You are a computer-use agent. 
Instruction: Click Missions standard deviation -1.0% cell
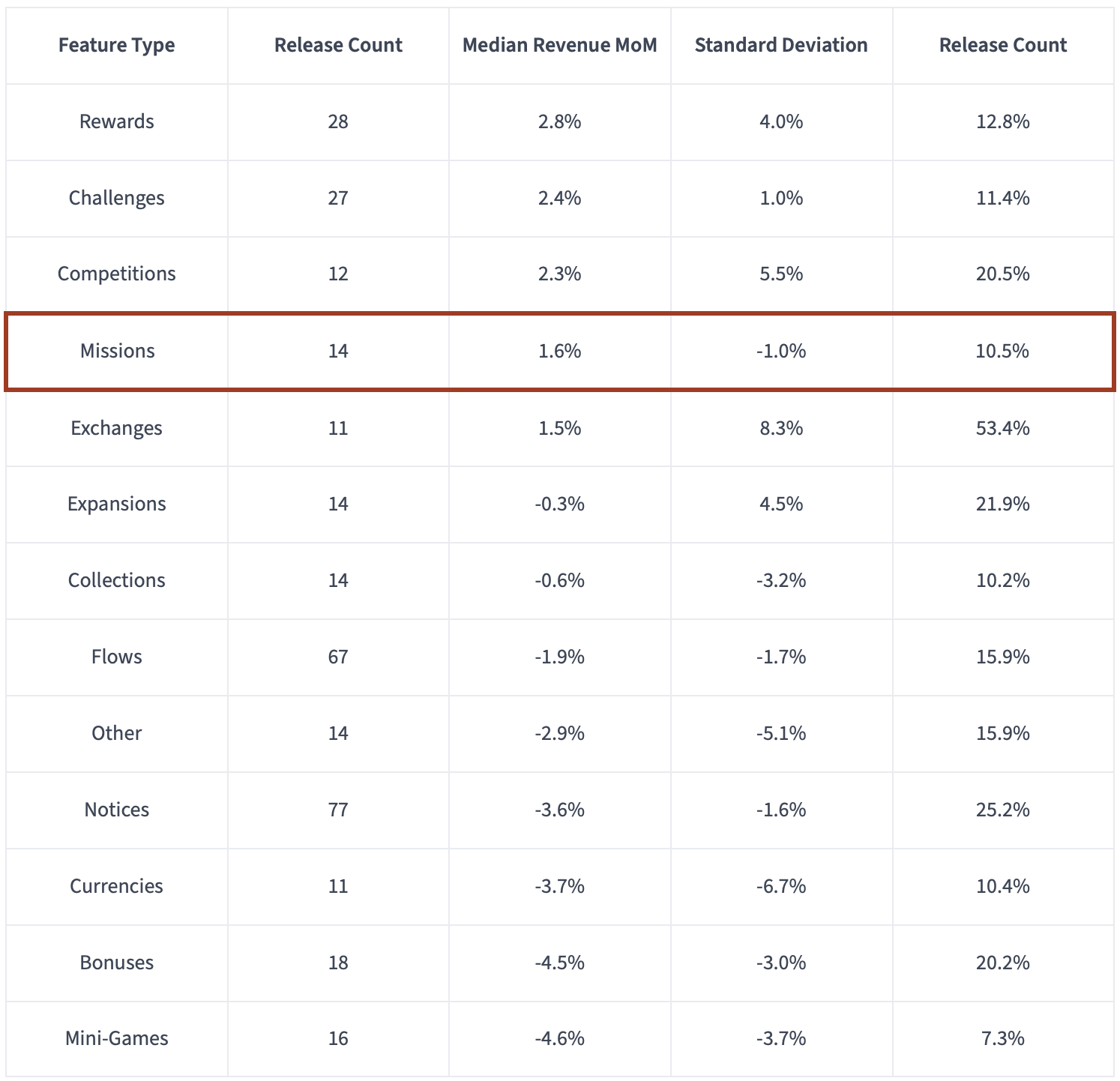click(781, 351)
